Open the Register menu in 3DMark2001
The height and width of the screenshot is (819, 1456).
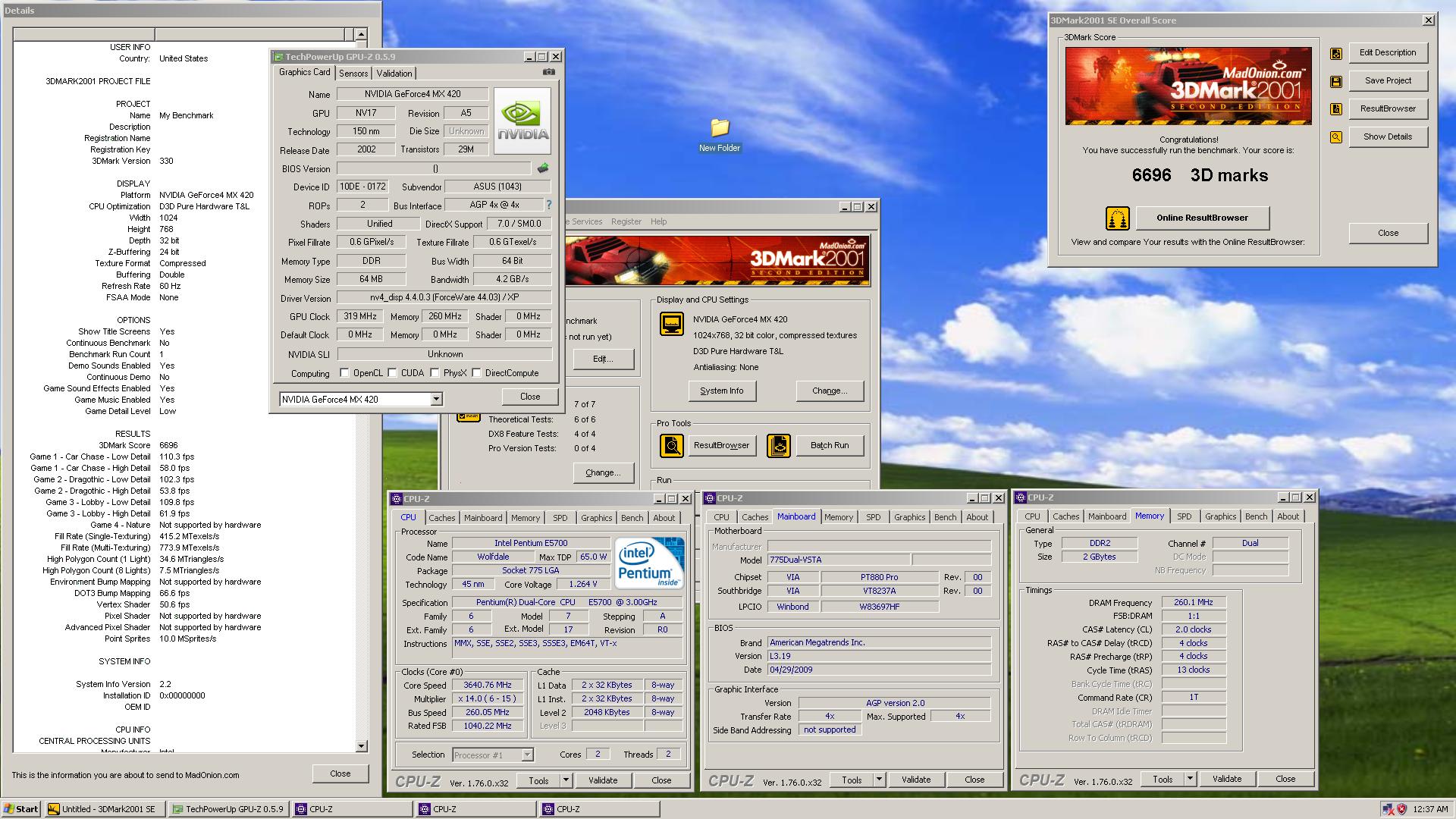pos(626,221)
